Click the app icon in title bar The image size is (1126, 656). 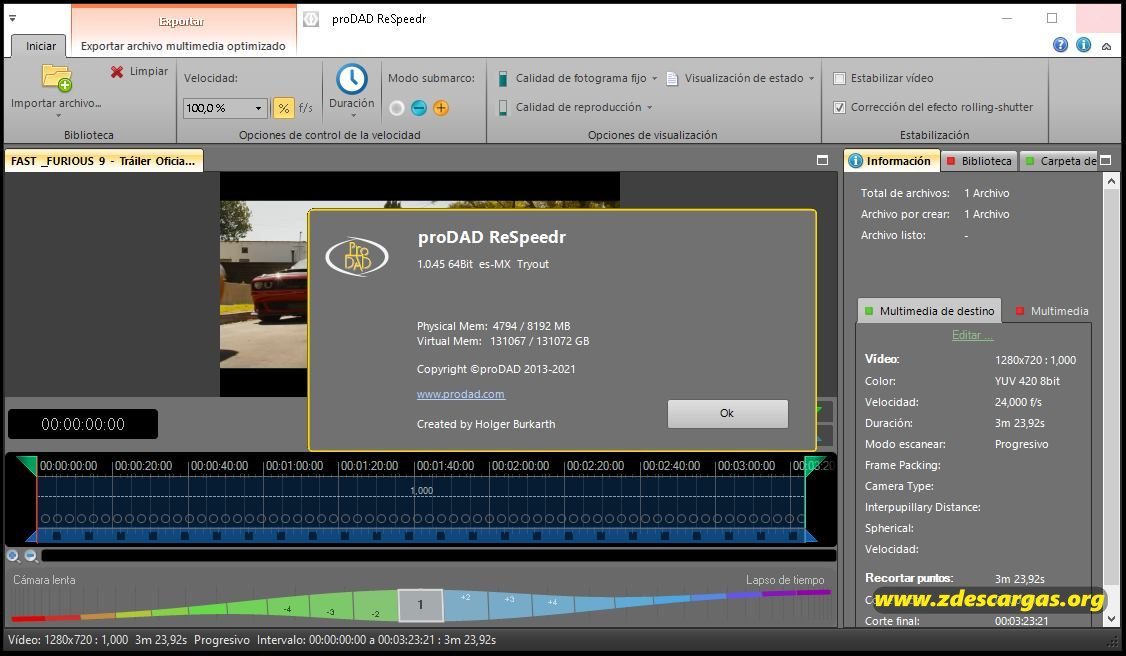311,19
